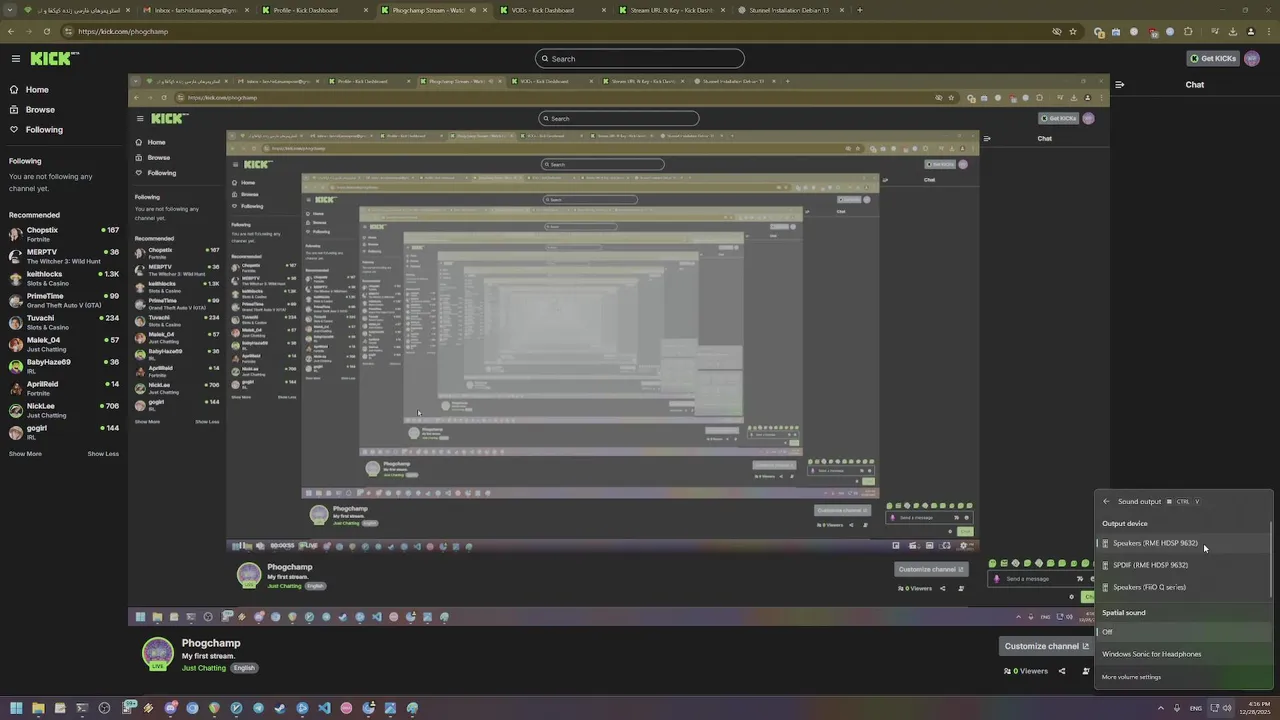1280x720 pixels.
Task: Open BabyHaze69 recommended channel
Action: click(x=64, y=366)
